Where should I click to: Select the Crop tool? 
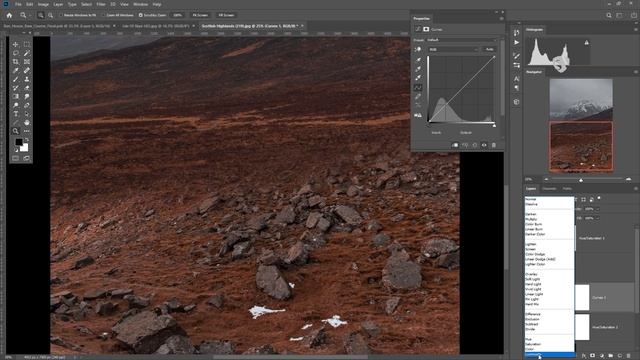pyautogui.click(x=16, y=62)
